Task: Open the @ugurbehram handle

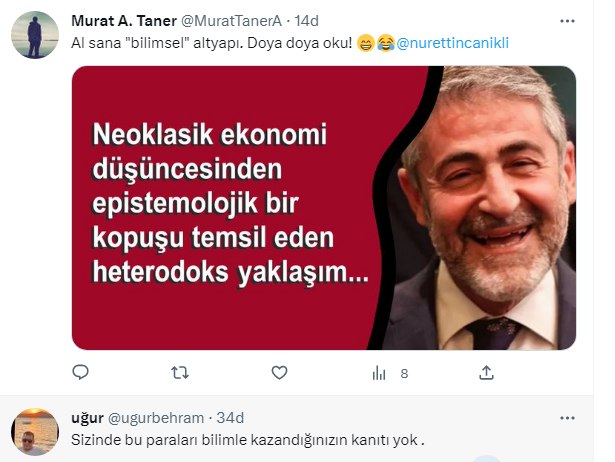Action: click(156, 418)
